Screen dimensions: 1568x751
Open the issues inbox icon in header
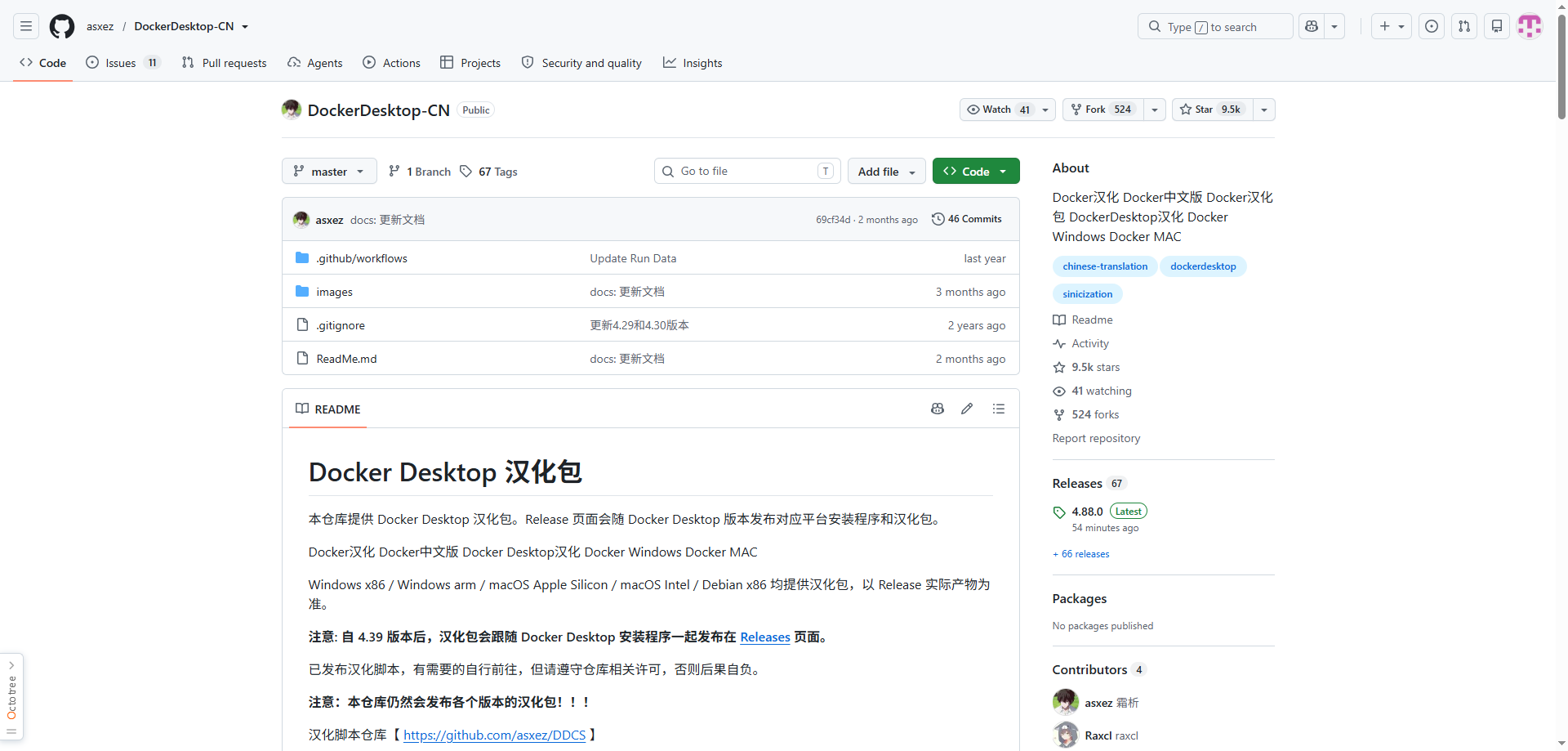click(1432, 26)
